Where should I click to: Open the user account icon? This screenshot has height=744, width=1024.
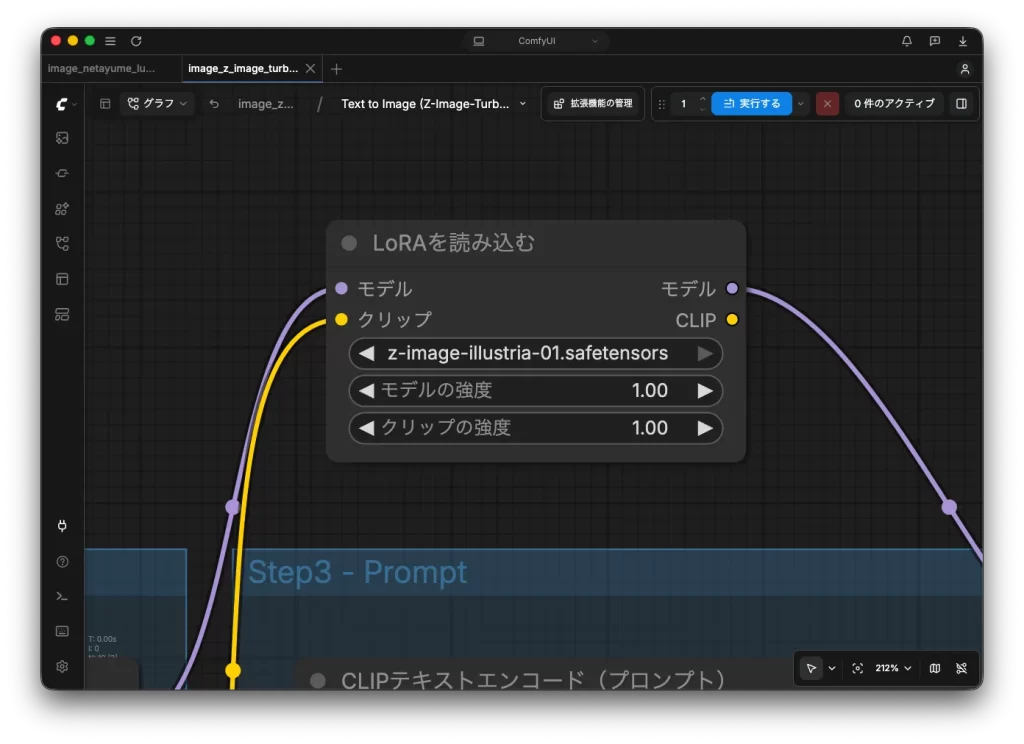pos(965,69)
